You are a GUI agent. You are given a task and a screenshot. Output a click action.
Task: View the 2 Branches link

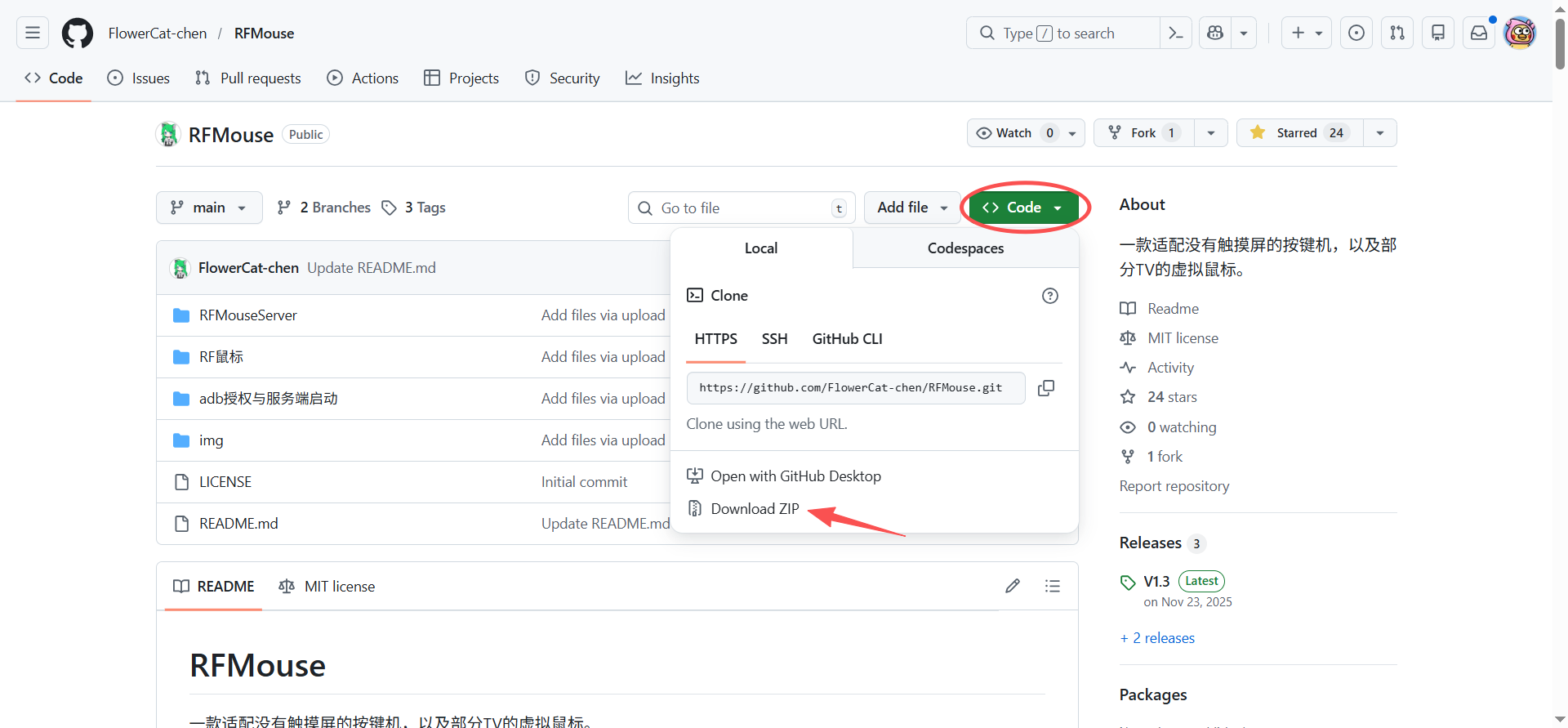coord(324,208)
